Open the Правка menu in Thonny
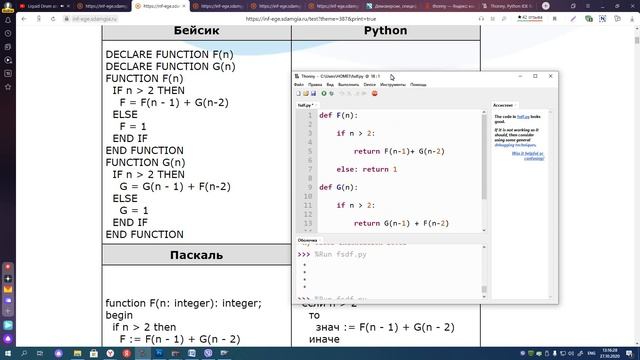The height and width of the screenshot is (360, 640). tap(315, 84)
